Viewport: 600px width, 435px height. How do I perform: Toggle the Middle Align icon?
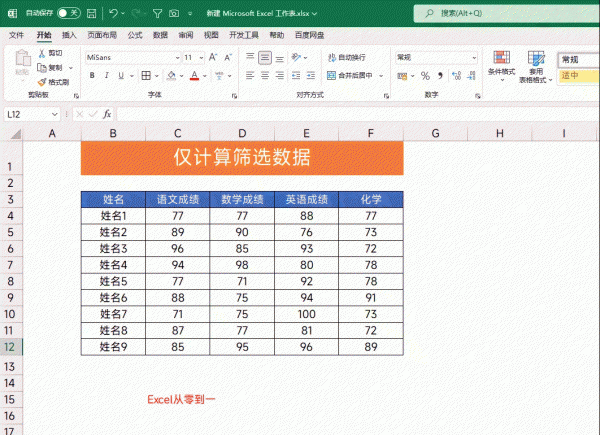click(265, 58)
